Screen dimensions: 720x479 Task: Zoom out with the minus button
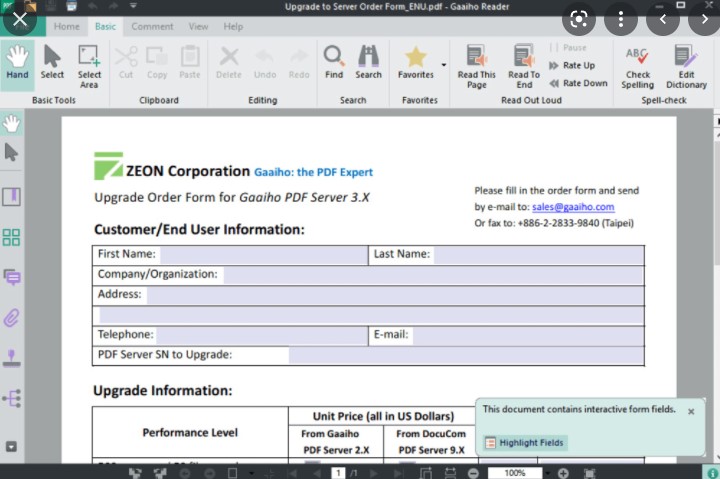tap(473, 473)
